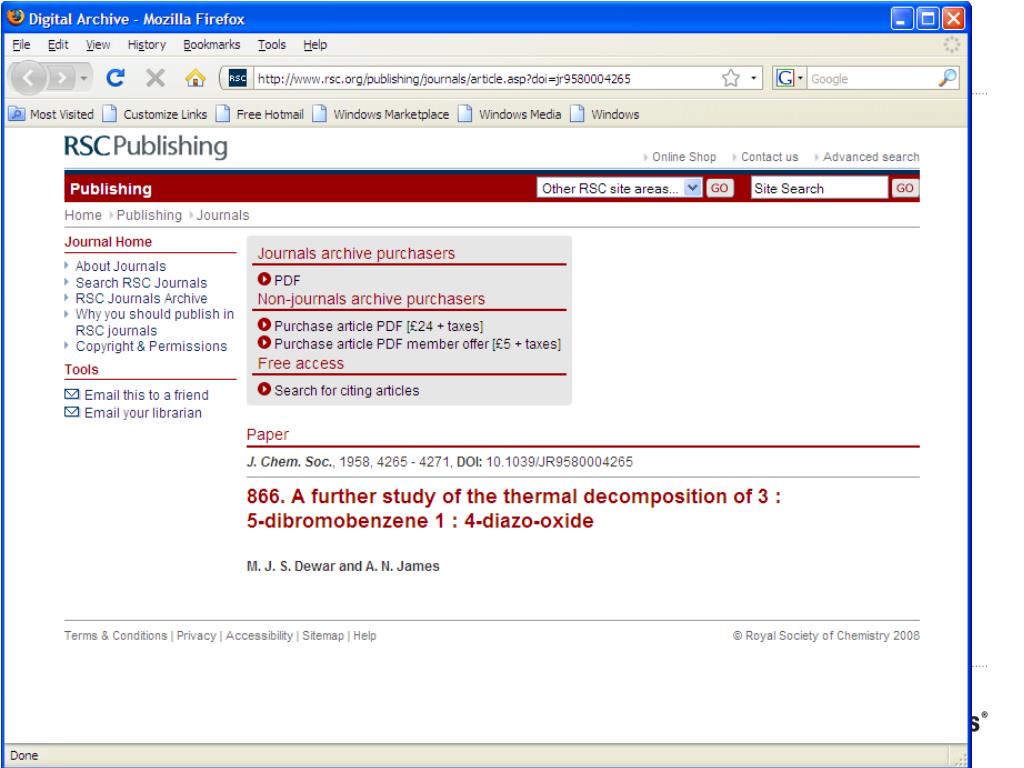The image size is (1024, 768).
Task: Click the RSC site favicon in address bar
Action: (237, 78)
